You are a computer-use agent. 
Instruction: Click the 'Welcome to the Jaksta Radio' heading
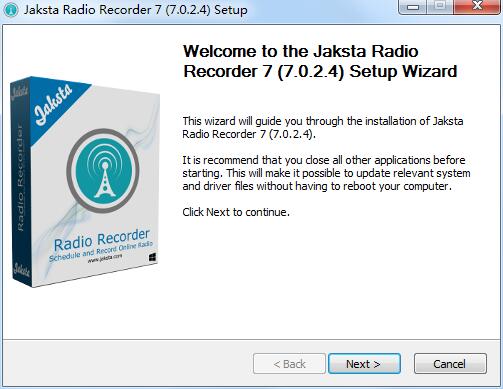320,61
